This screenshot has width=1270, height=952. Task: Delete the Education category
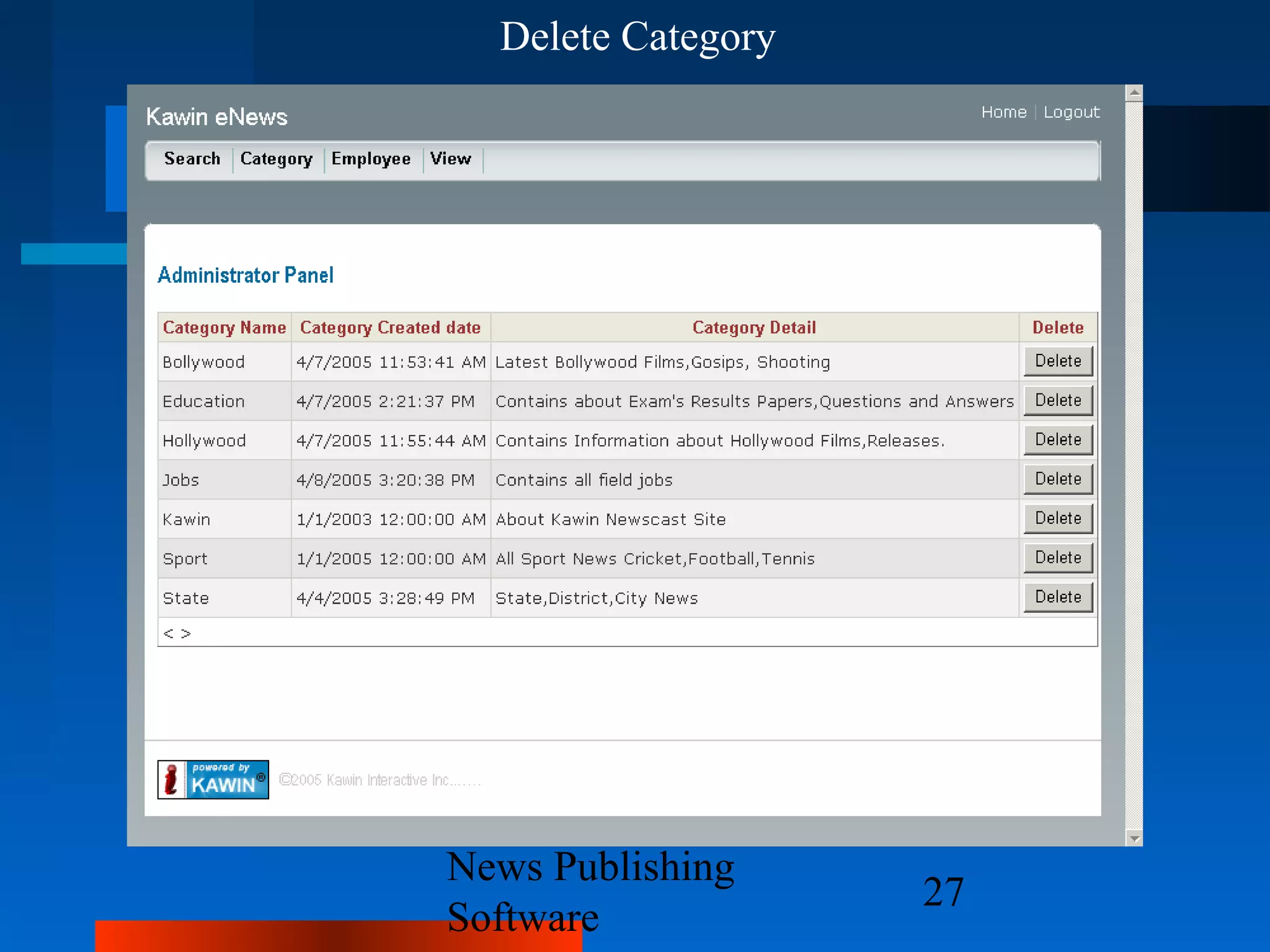[1058, 400]
